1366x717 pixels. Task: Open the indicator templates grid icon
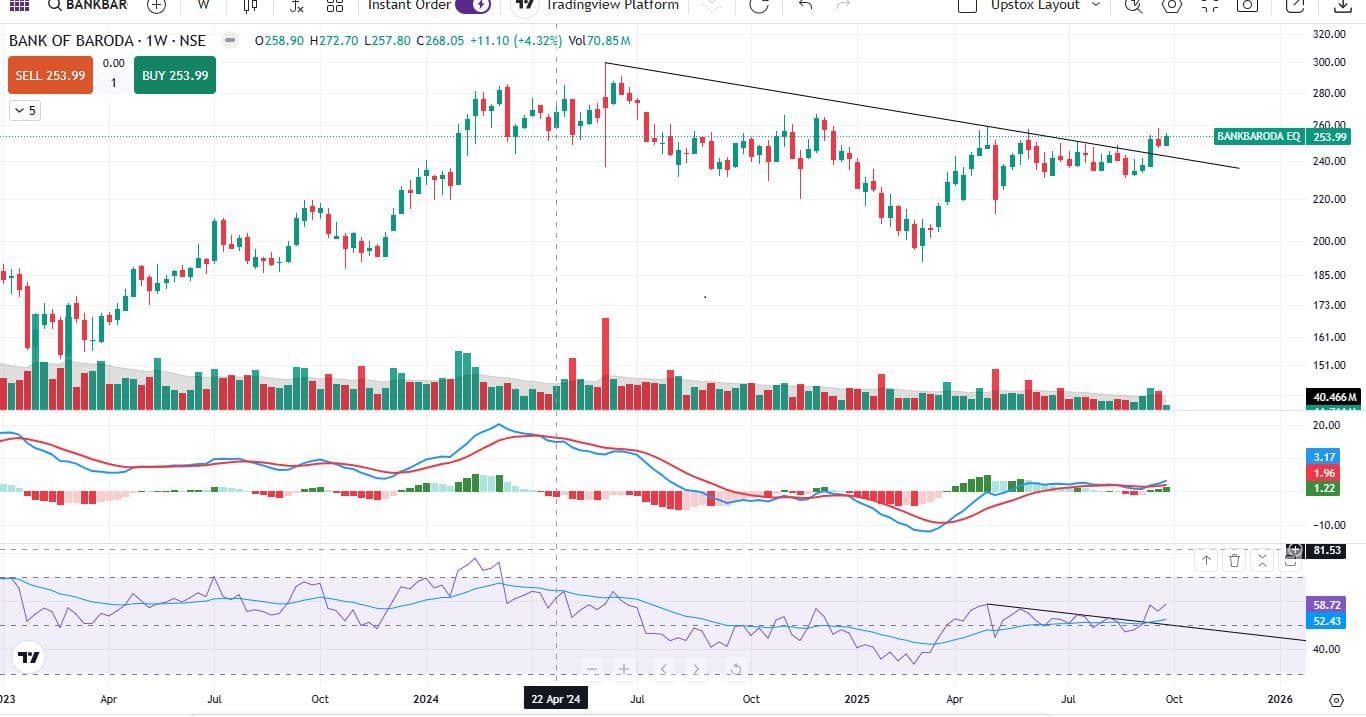pos(335,5)
